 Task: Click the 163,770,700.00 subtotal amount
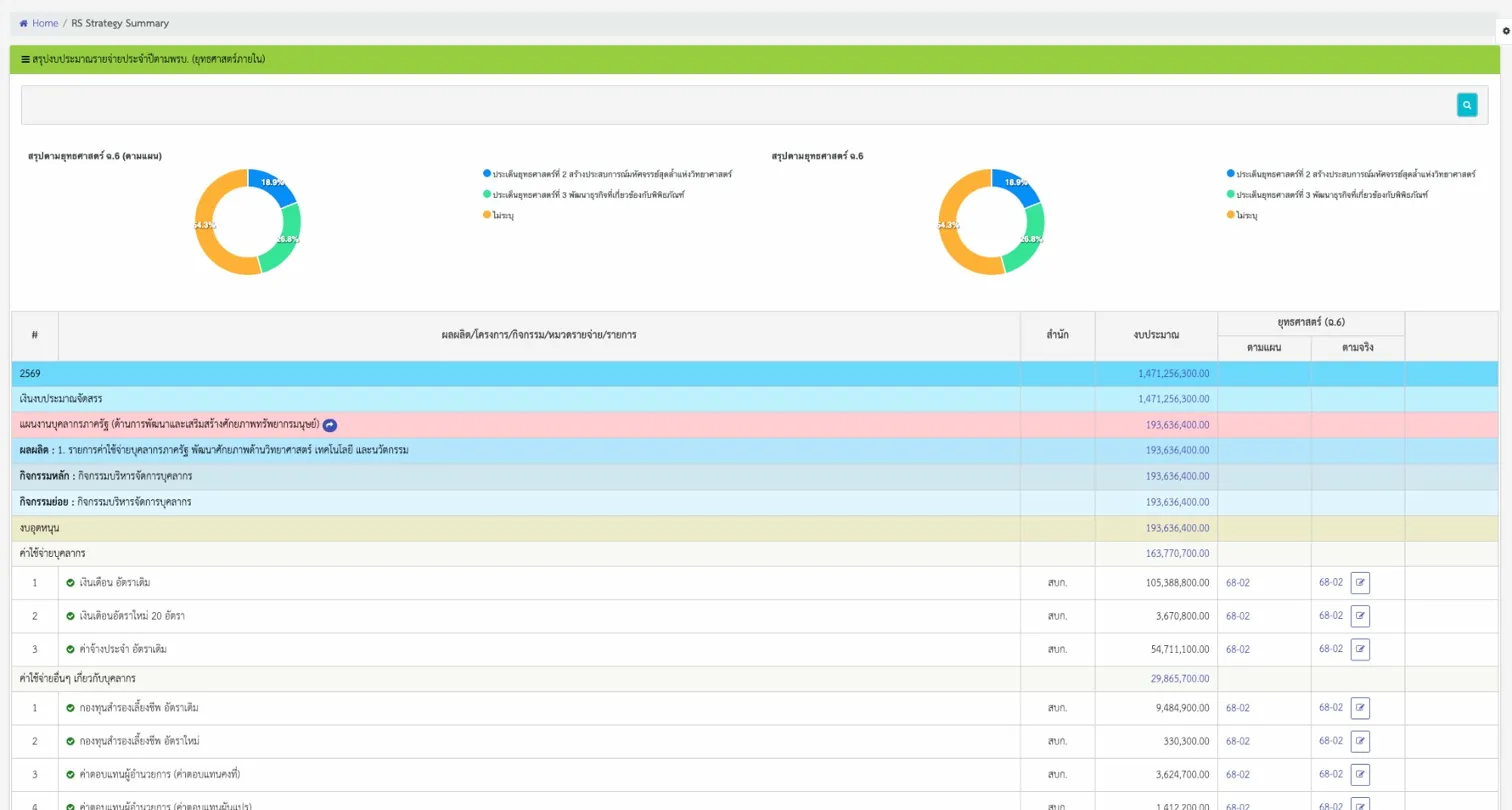1178,553
